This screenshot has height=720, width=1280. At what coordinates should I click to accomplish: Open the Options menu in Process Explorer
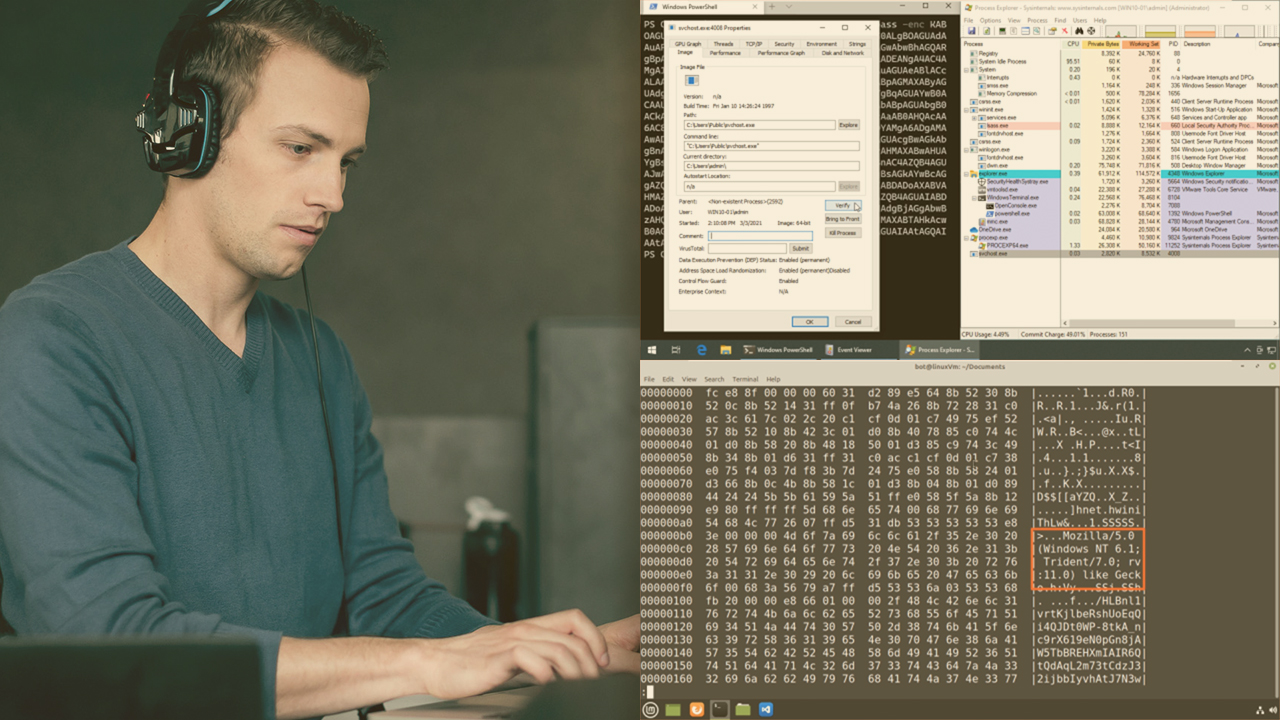click(990, 20)
